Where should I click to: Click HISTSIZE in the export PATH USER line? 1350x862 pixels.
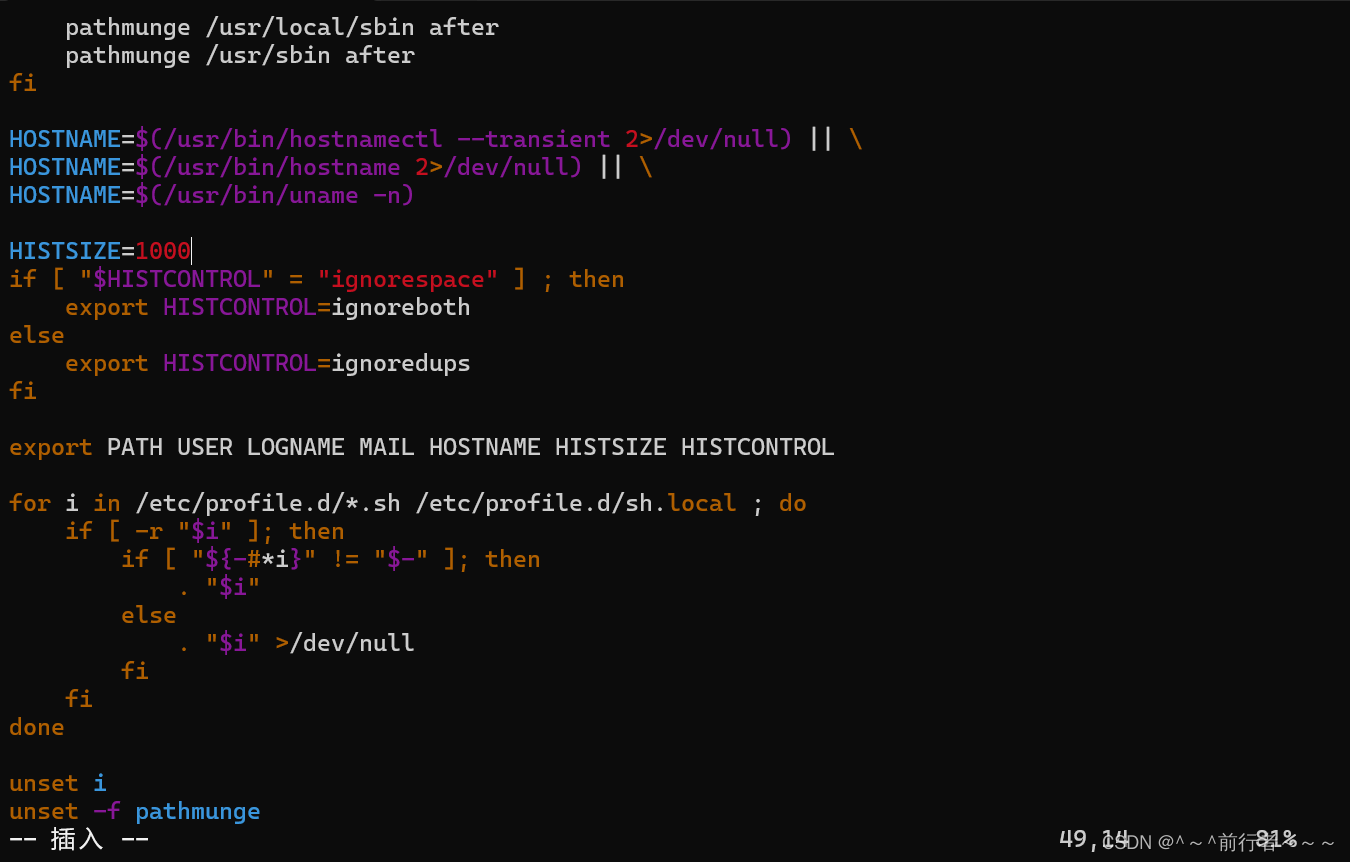[611, 447]
